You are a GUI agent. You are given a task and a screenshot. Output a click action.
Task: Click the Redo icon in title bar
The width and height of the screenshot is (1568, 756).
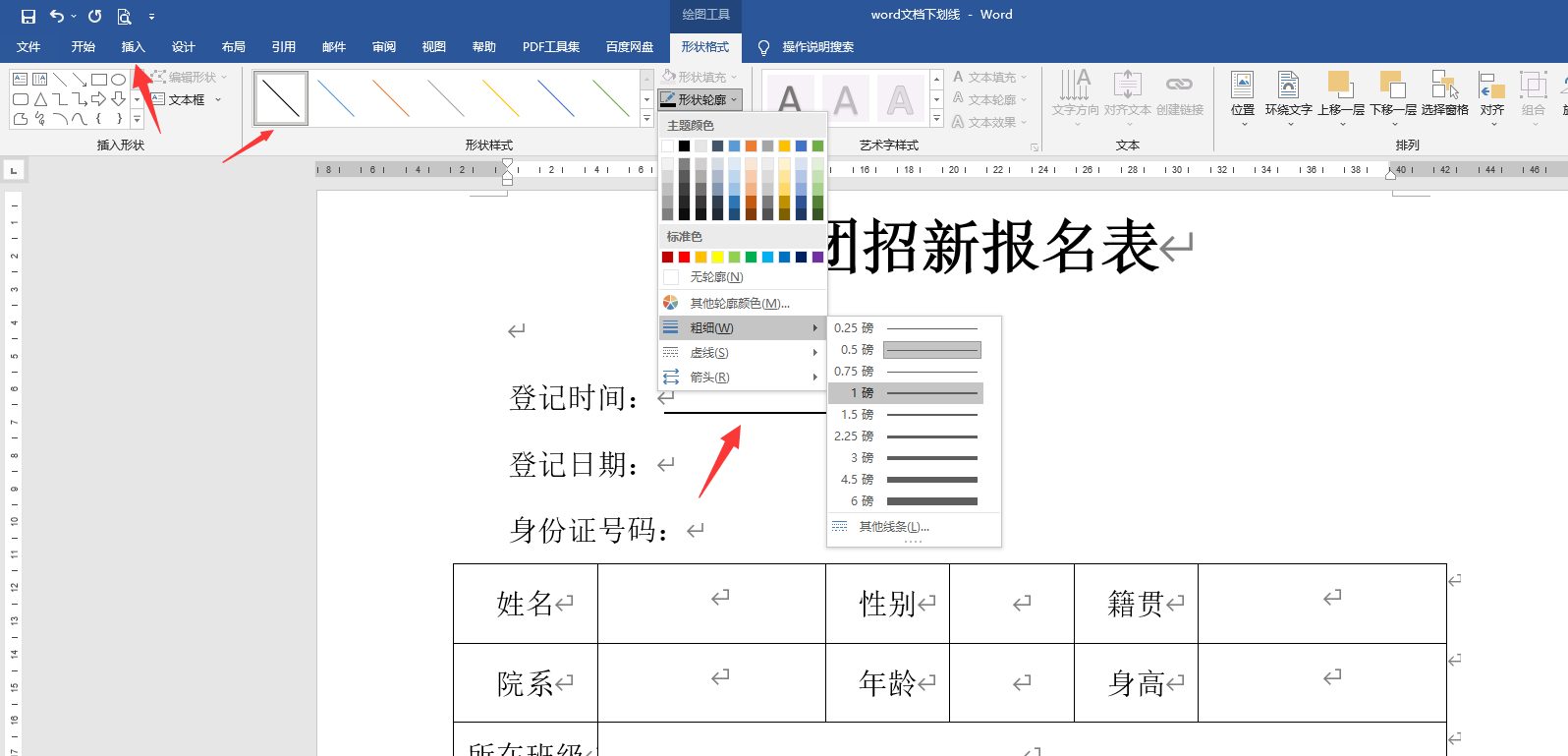[x=94, y=16]
